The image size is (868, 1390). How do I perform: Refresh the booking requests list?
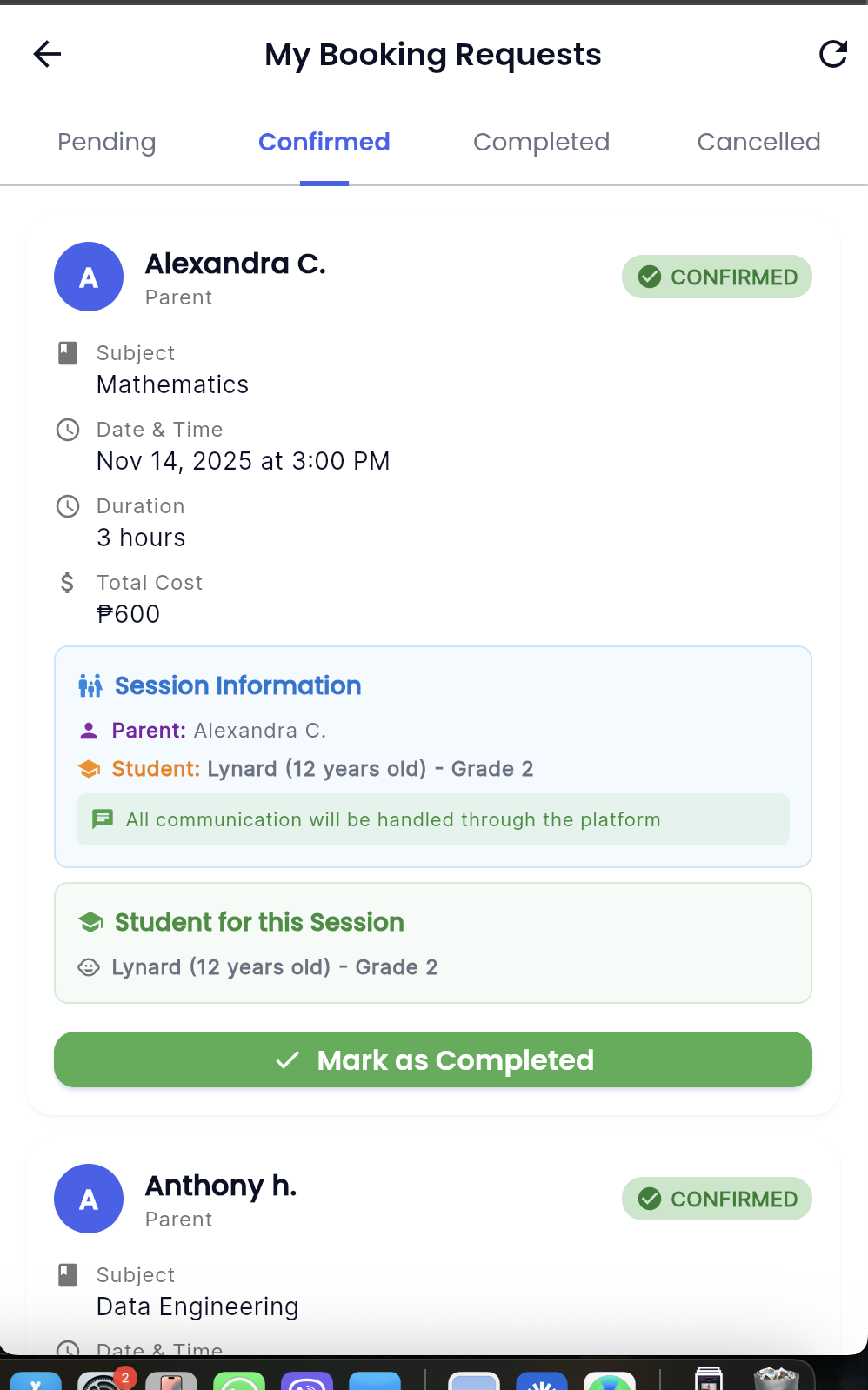click(x=833, y=53)
